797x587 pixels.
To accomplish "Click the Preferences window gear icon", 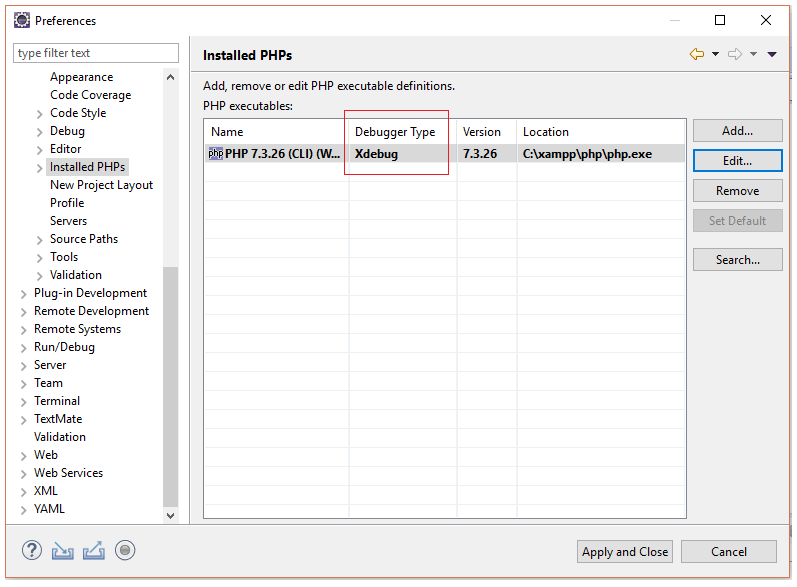I will coord(22,20).
